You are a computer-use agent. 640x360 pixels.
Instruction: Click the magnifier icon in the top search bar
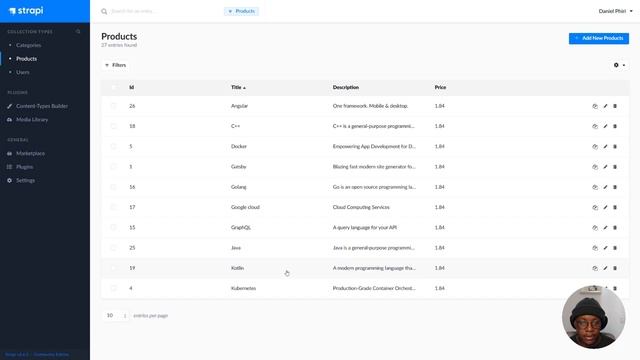pos(104,11)
